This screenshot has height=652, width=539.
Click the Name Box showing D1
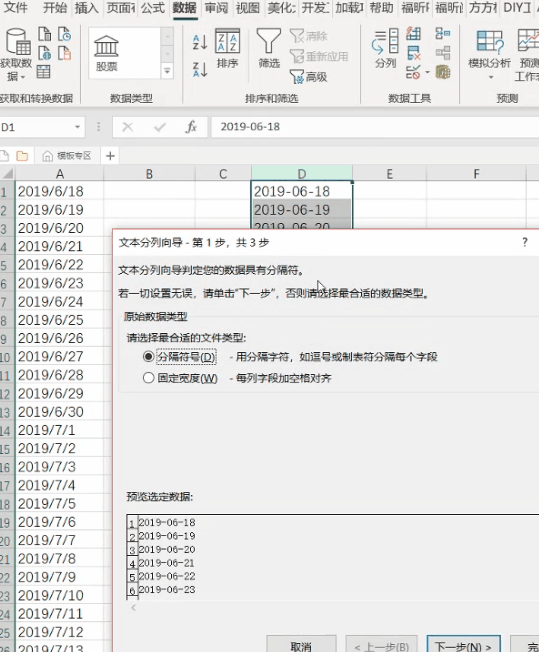pos(37,127)
